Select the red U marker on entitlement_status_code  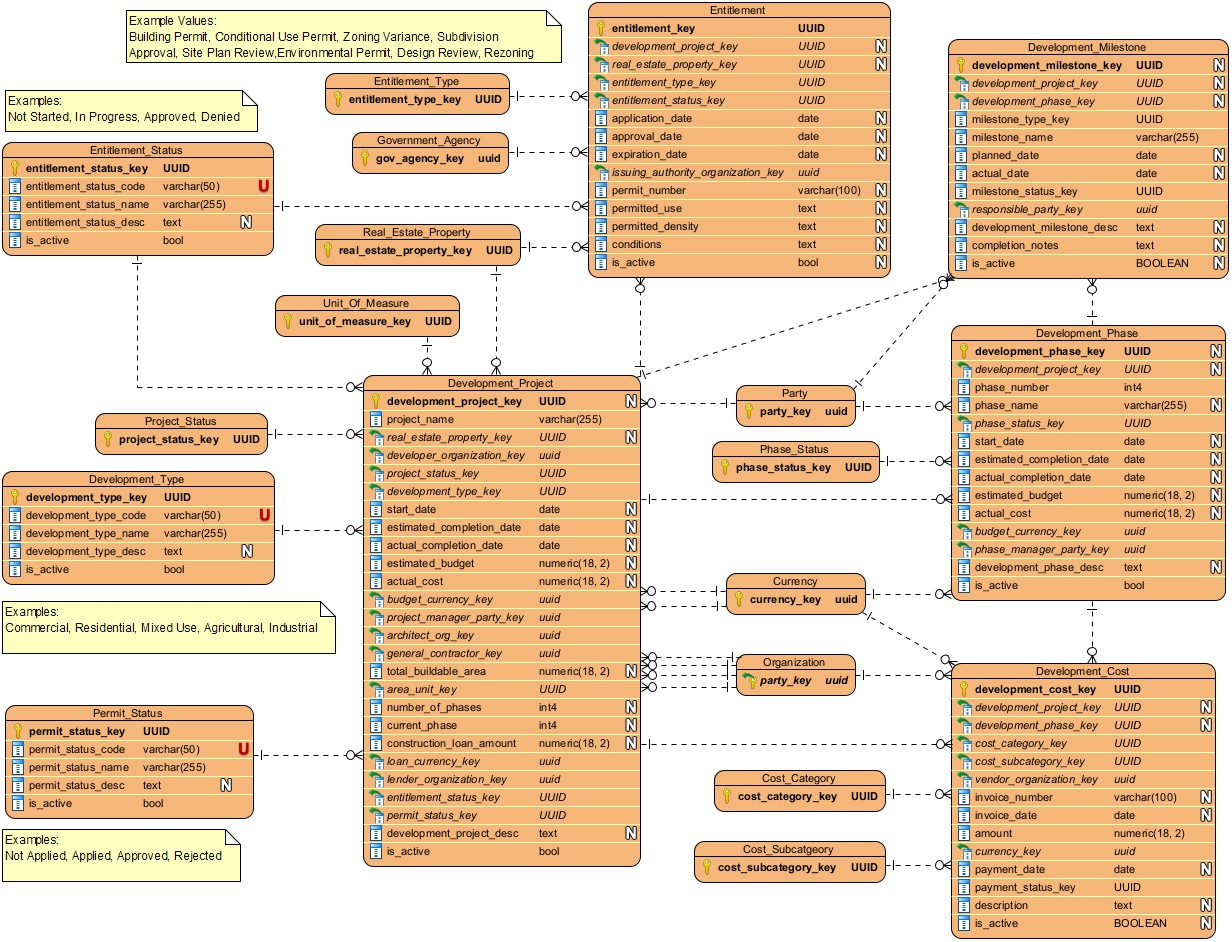tap(264, 186)
